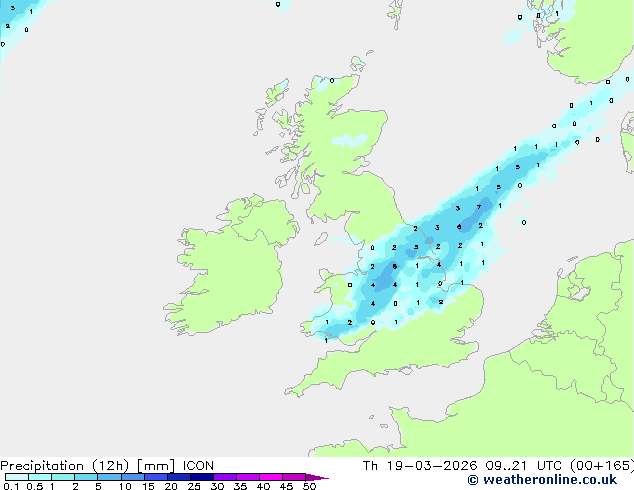
Task: Select the 30 to 35 mm purple swatch
Action: (225, 477)
